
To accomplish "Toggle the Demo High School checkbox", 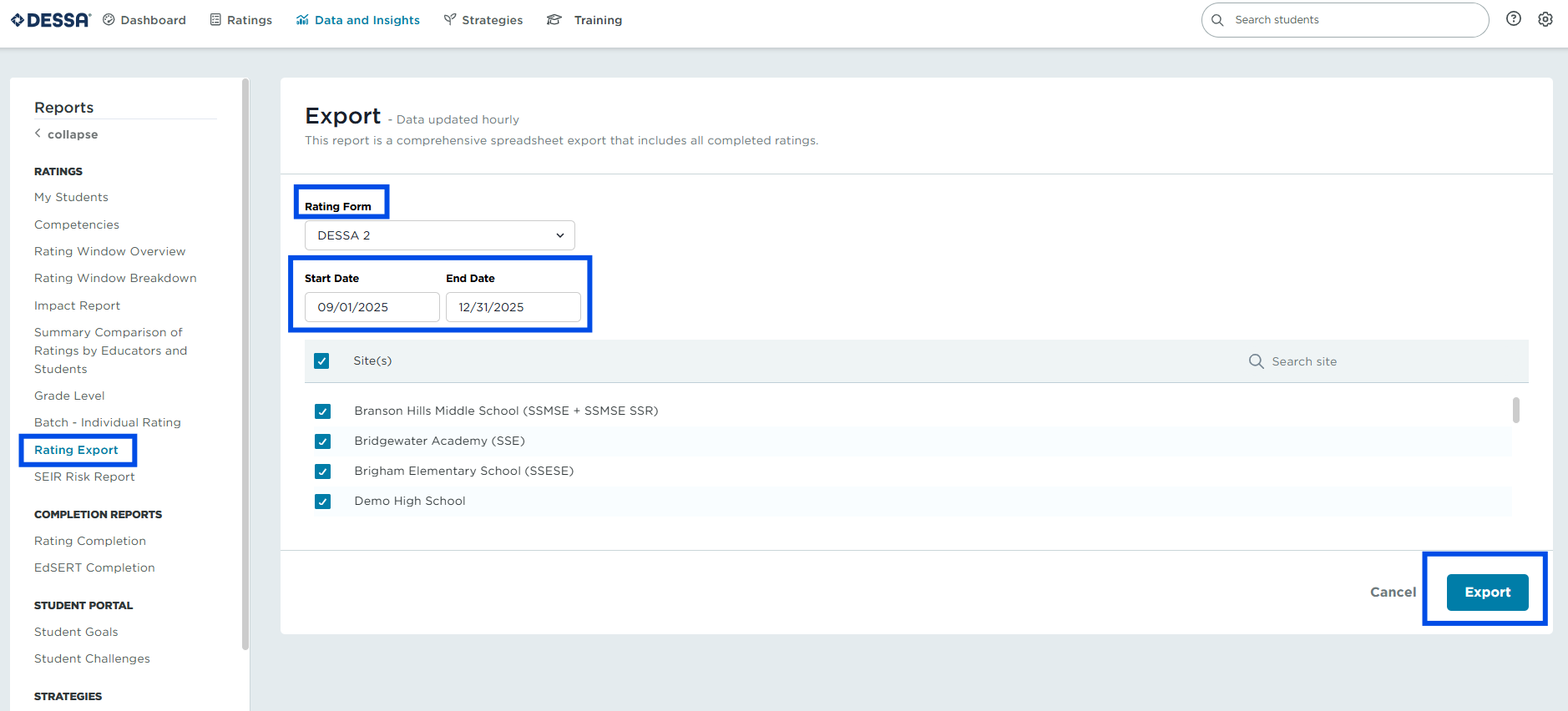I will 323,502.
